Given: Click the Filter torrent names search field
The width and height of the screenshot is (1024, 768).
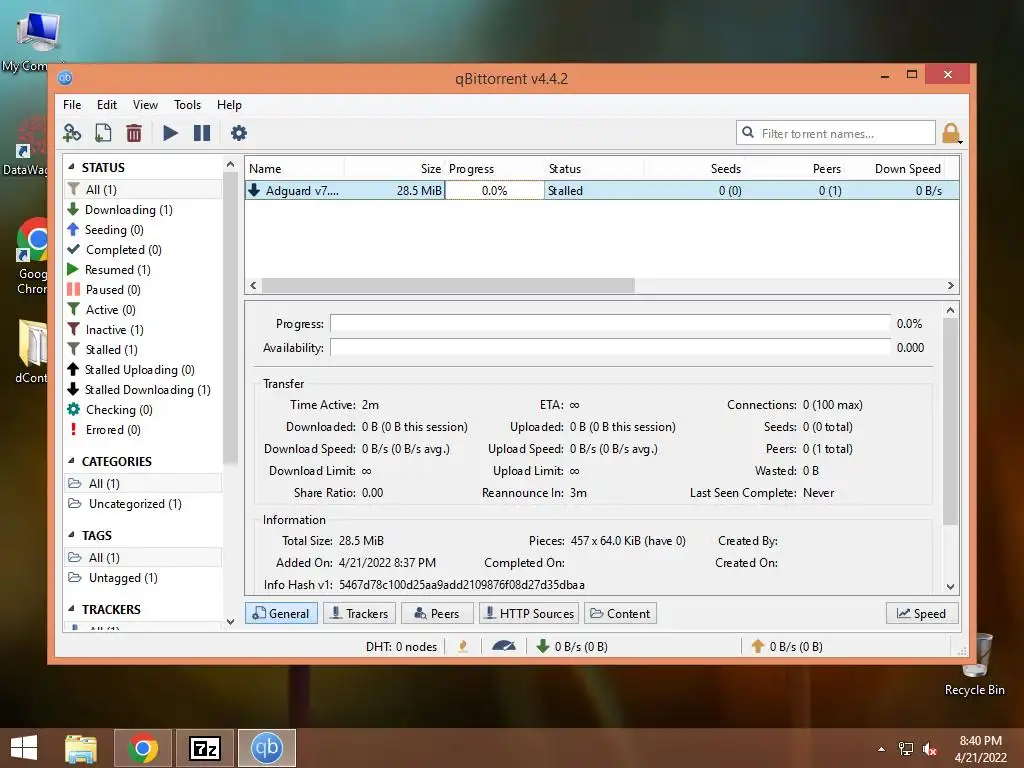Looking at the screenshot, I should click(836, 133).
